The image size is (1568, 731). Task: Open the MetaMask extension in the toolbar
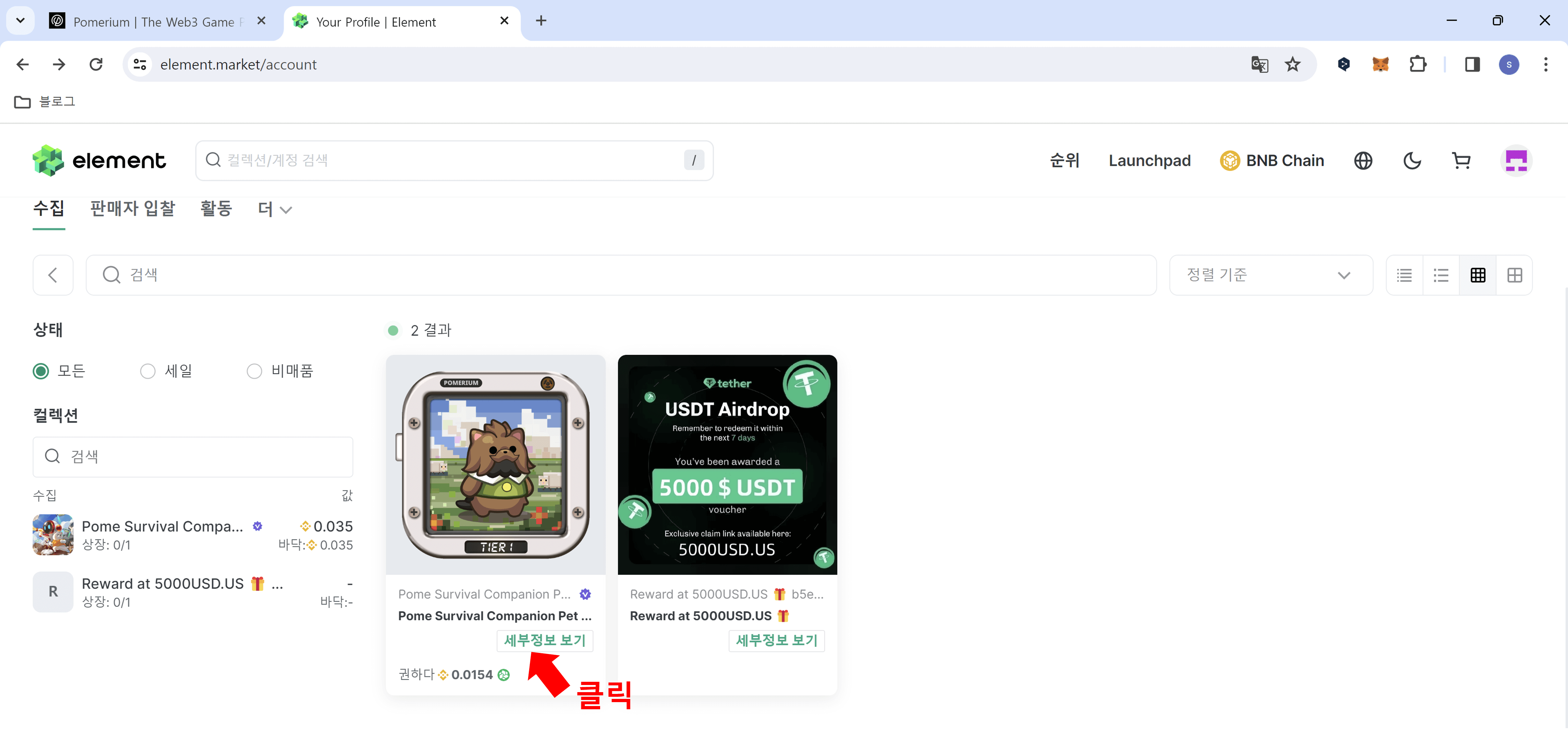pos(1381,64)
